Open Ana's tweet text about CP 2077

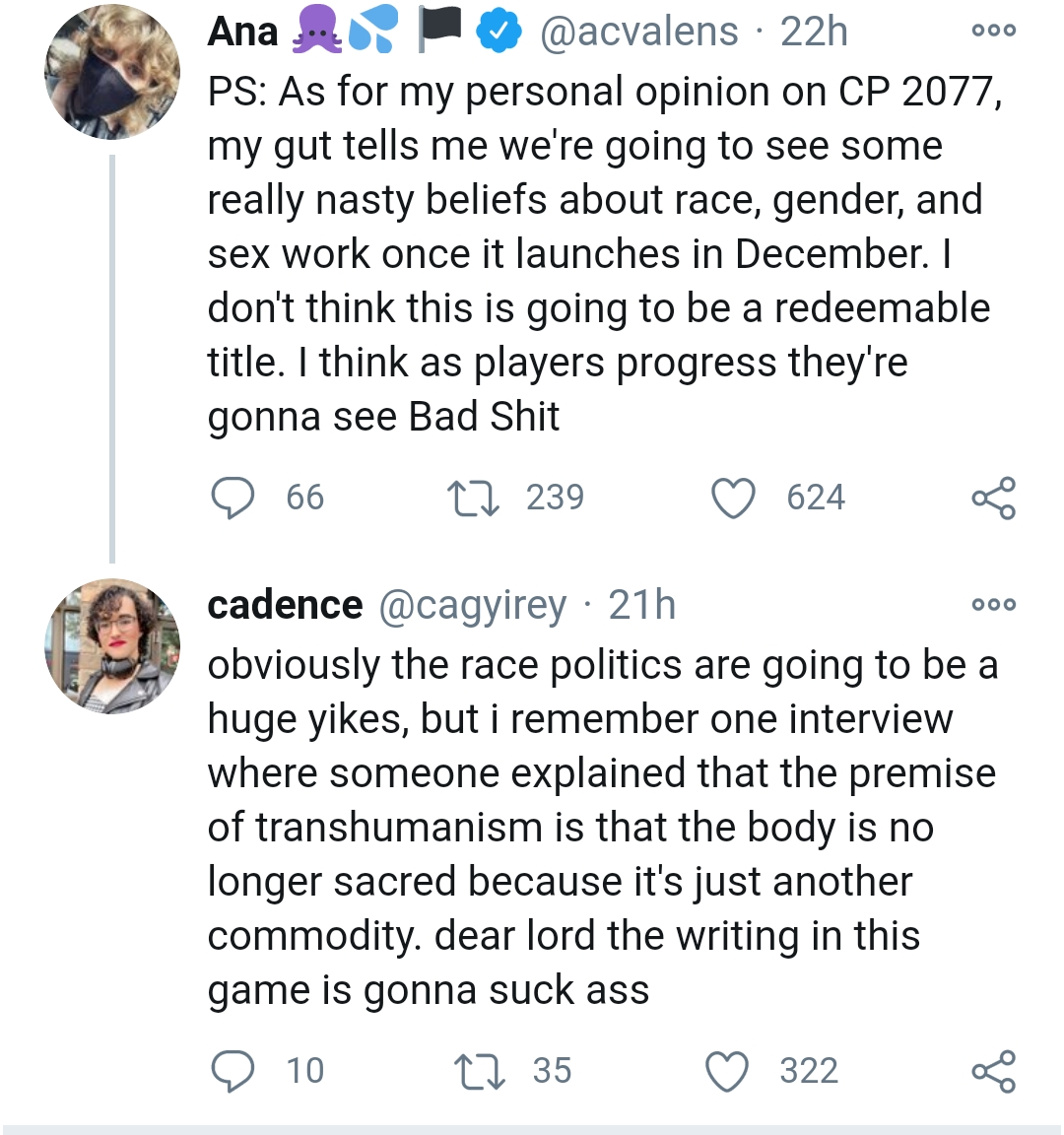[591, 254]
